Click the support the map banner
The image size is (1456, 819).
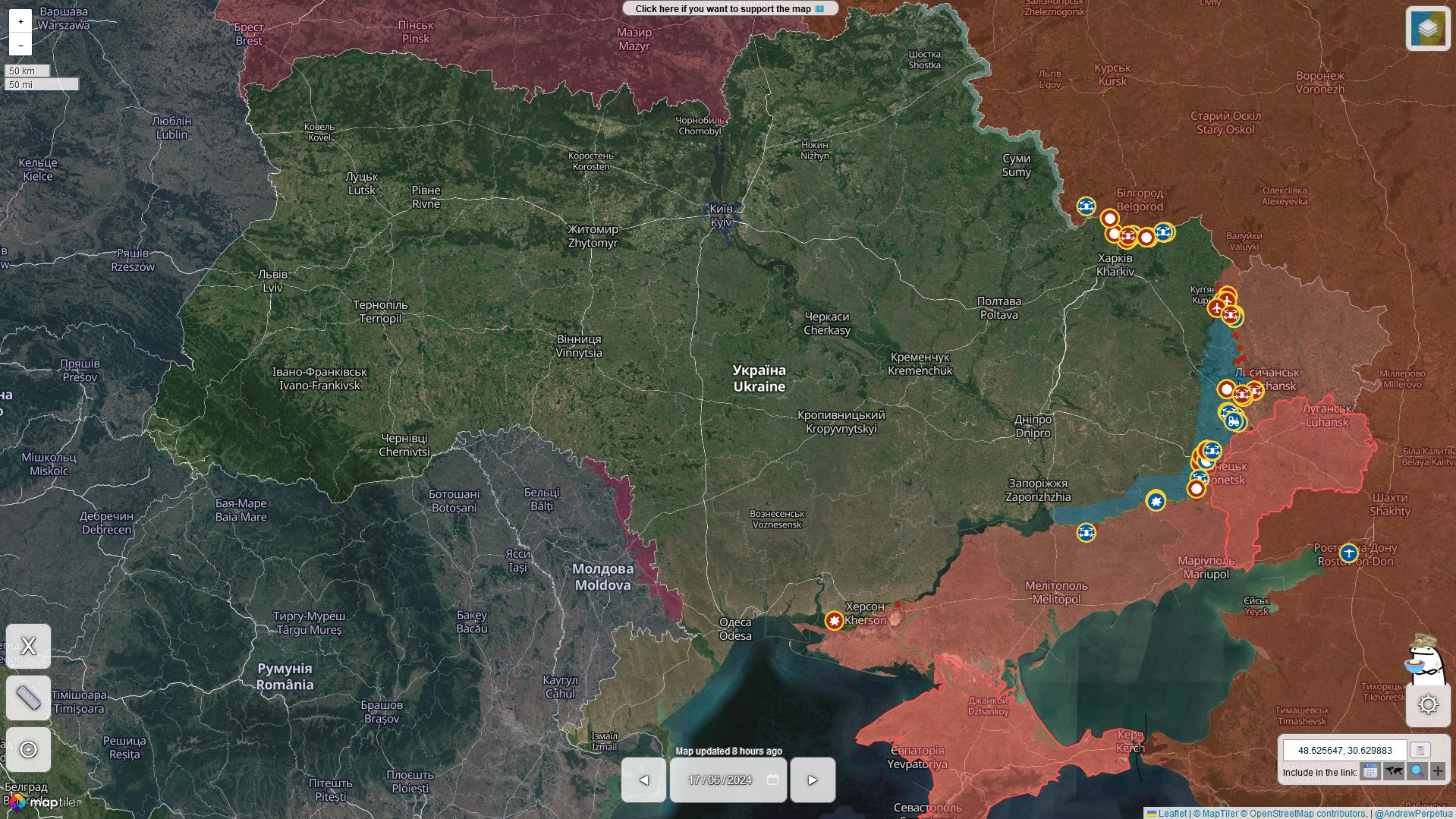point(730,9)
